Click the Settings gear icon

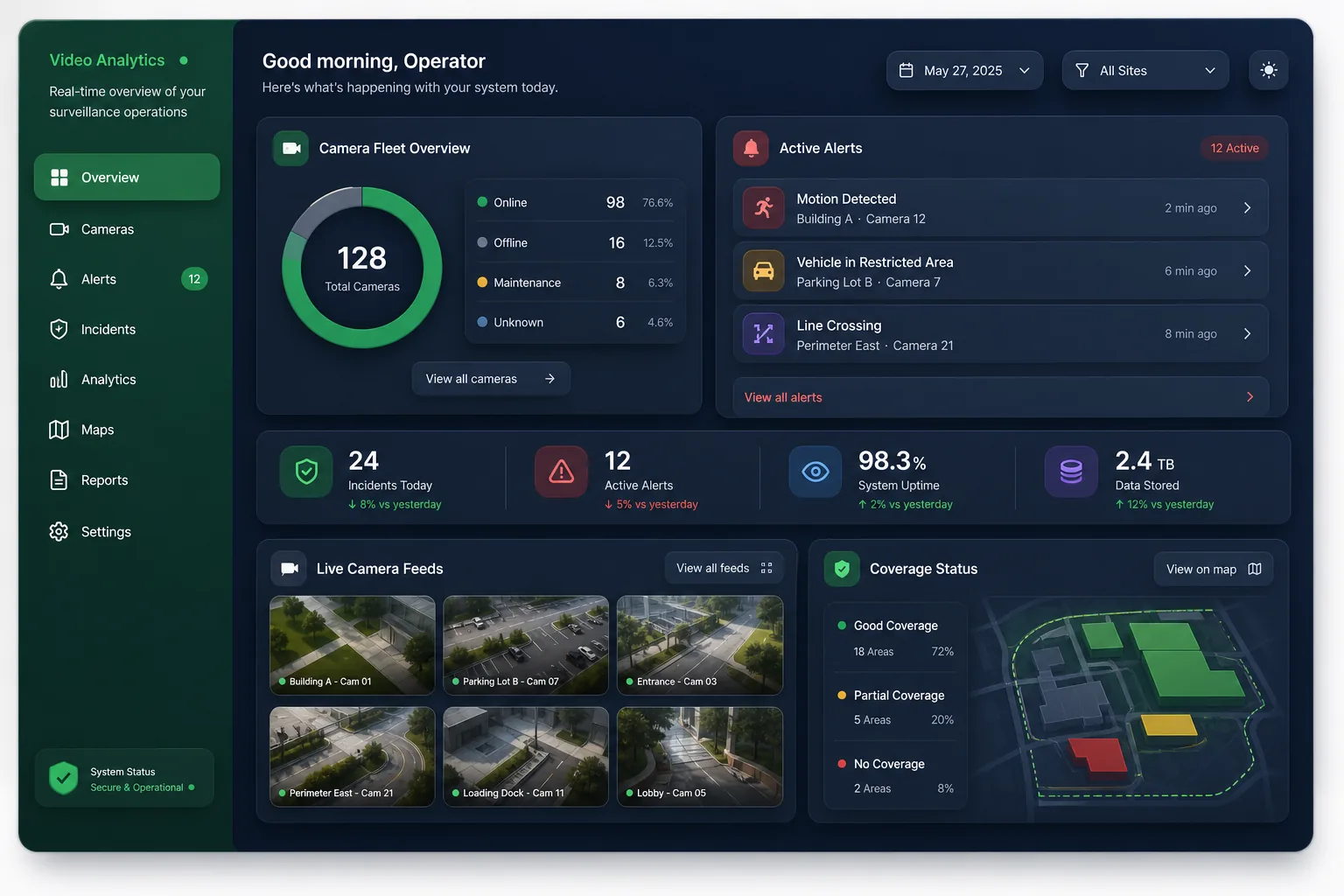click(x=59, y=531)
